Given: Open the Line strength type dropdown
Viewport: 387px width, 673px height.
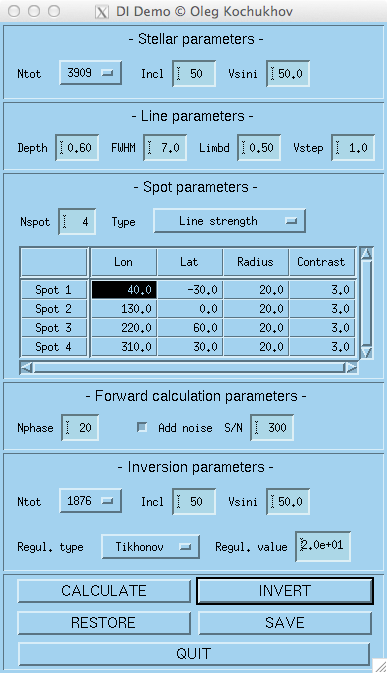Looking at the screenshot, I should coord(230,221).
